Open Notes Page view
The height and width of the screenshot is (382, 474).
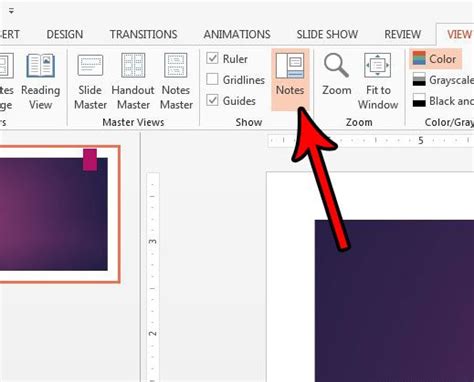[6, 82]
